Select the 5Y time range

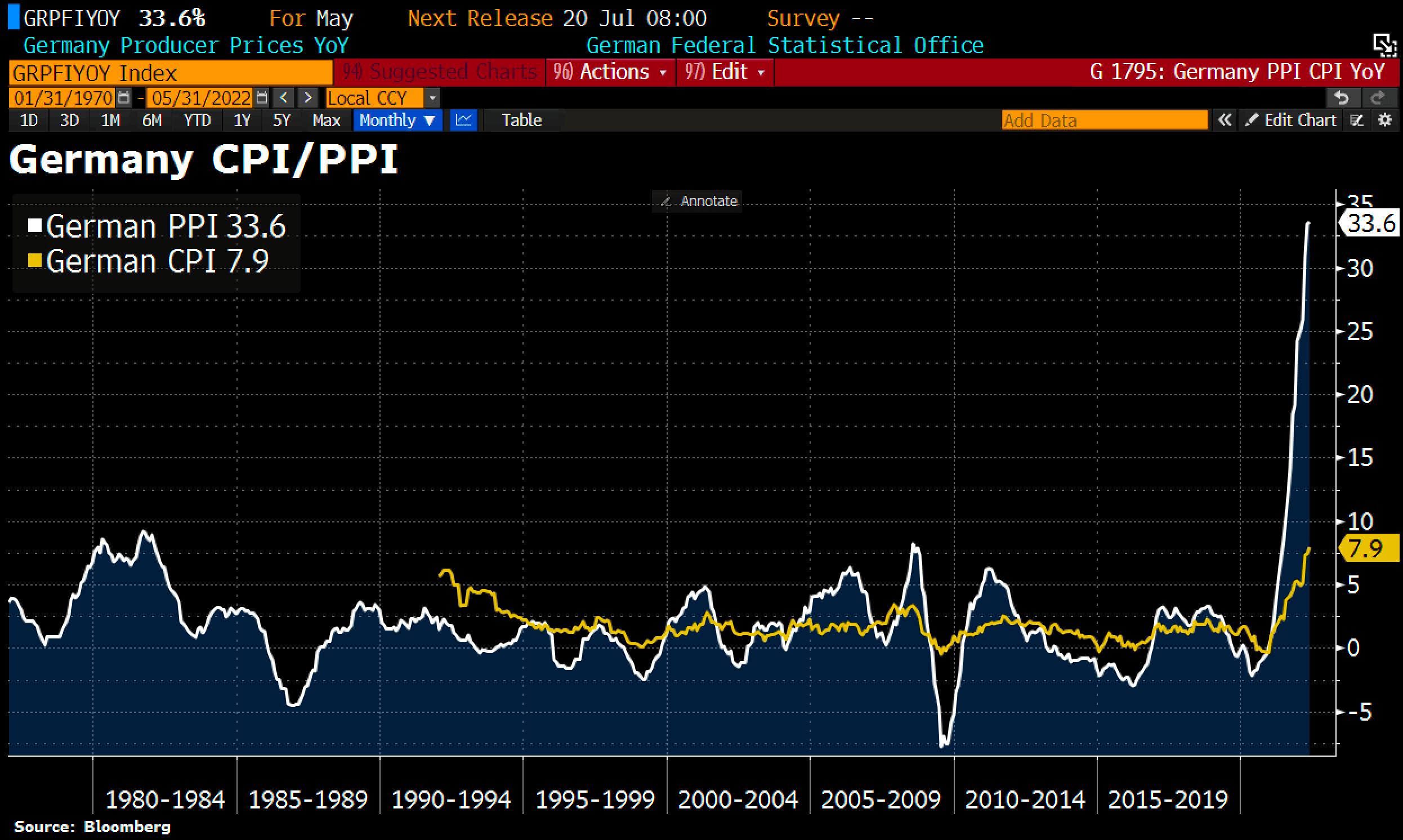click(x=282, y=120)
